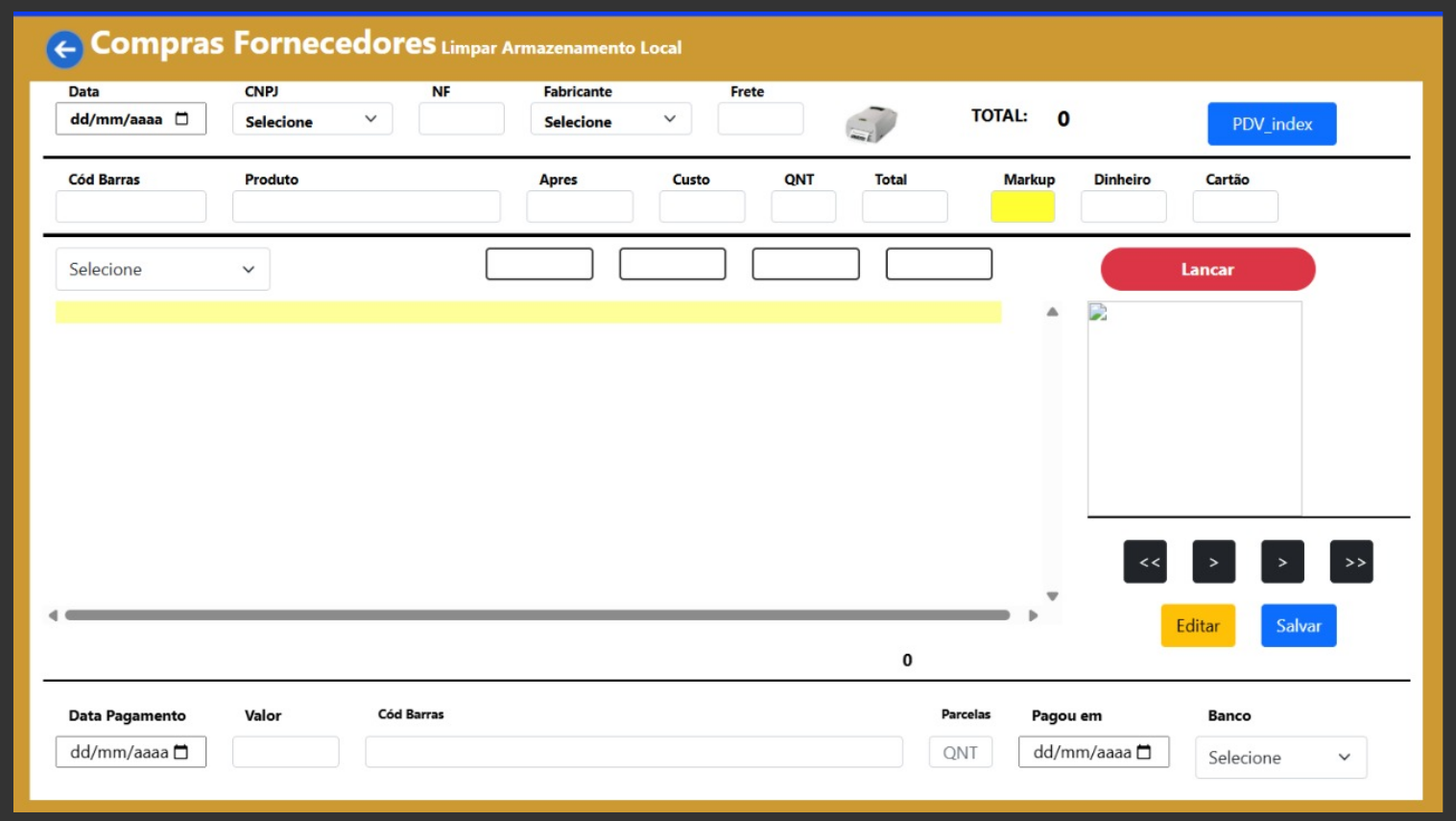Image resolution: width=1456 pixels, height=821 pixels.
Task: Focus the Produto input field
Action: pyautogui.click(x=366, y=206)
